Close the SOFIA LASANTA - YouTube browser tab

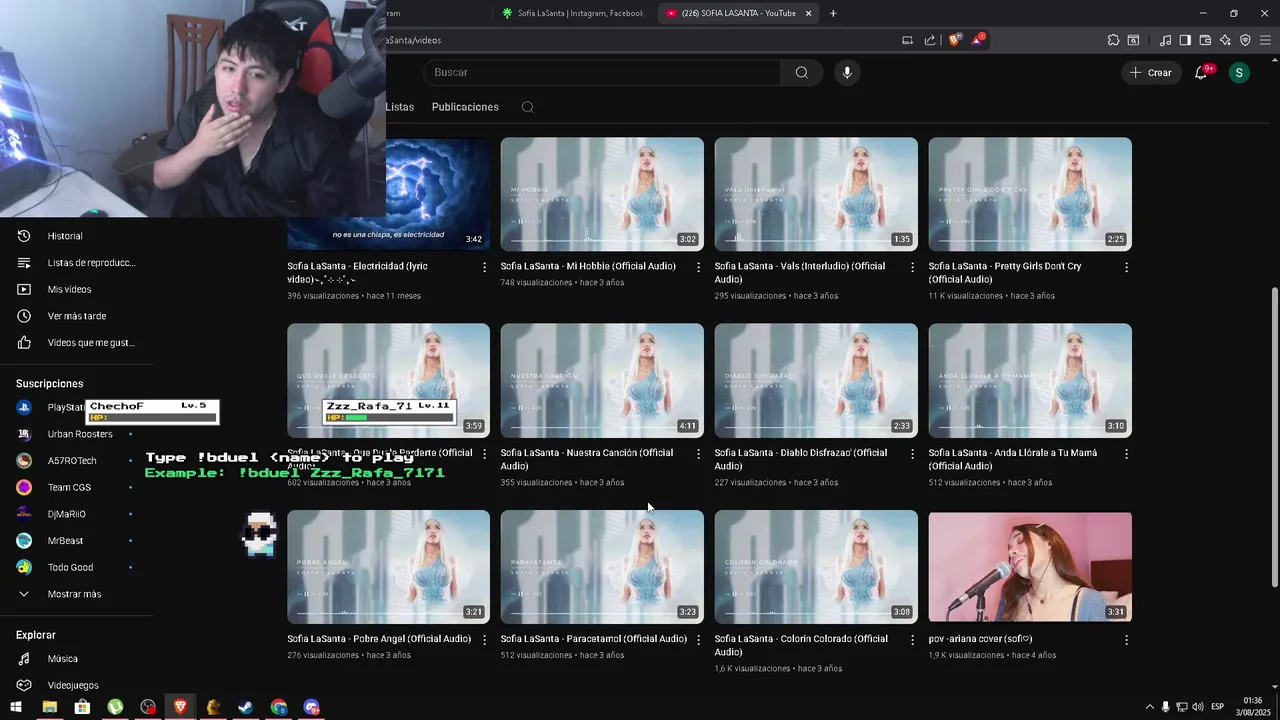point(808,13)
